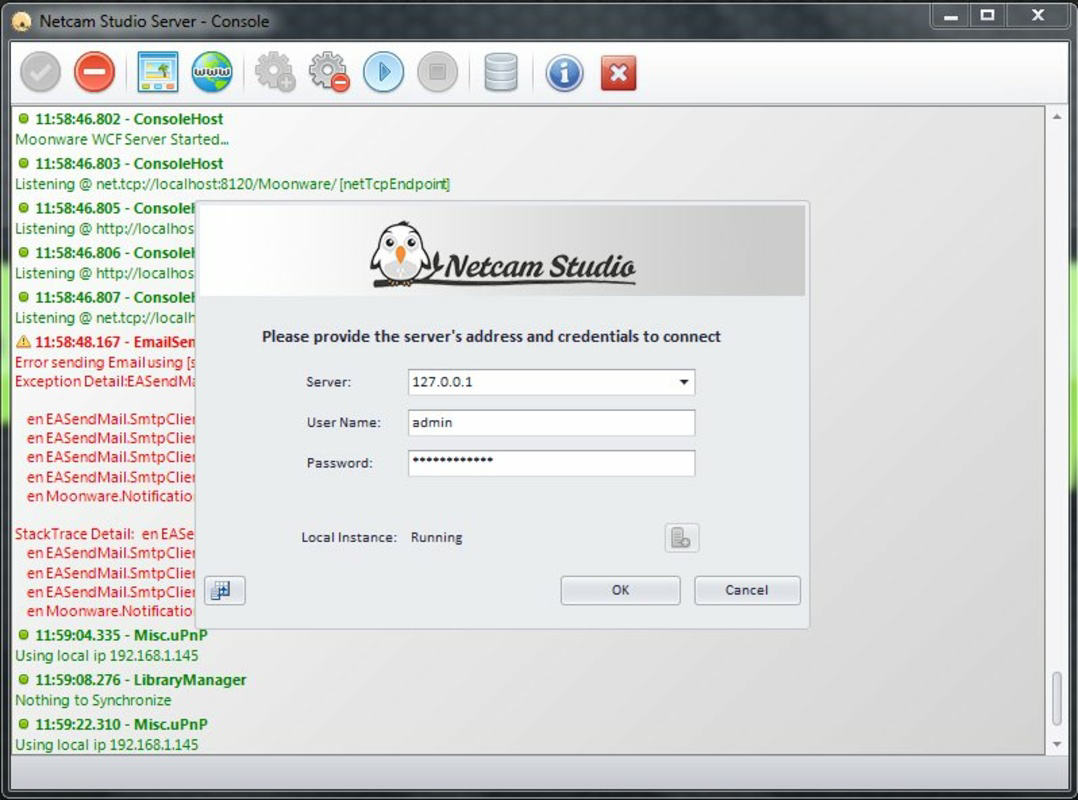Click OK to connect to 127.0.0.1
This screenshot has height=800, width=1078.
(x=619, y=590)
